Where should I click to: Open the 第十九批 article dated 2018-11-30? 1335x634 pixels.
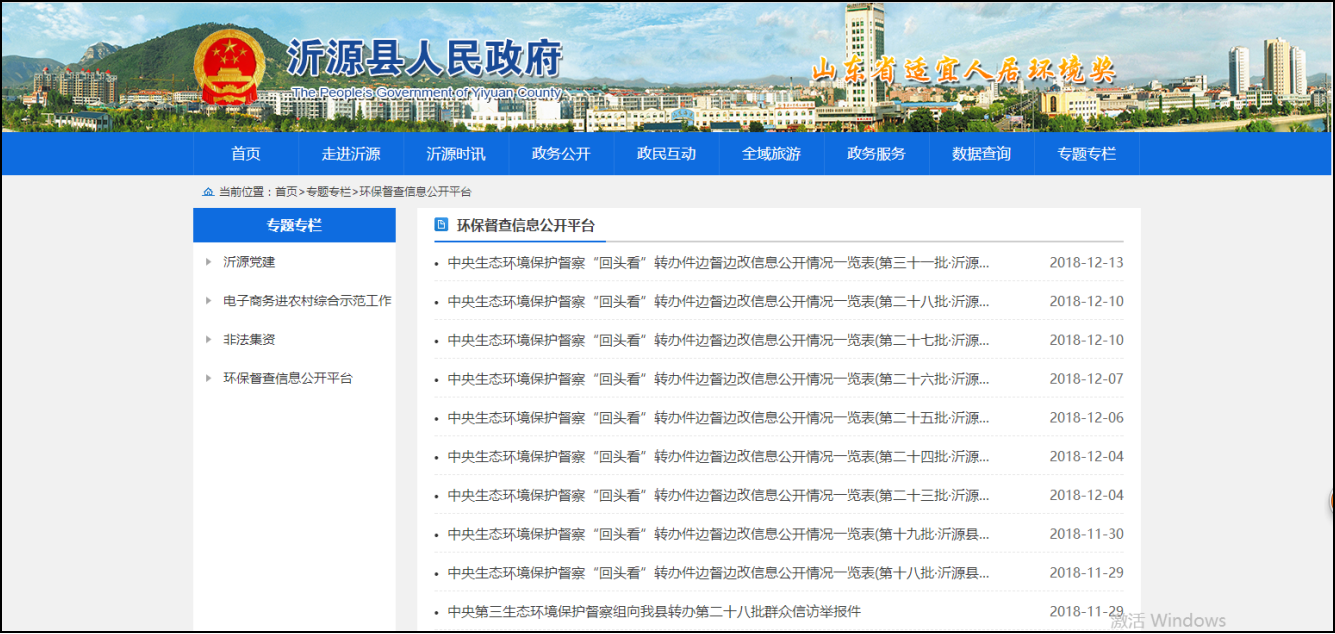pos(718,535)
